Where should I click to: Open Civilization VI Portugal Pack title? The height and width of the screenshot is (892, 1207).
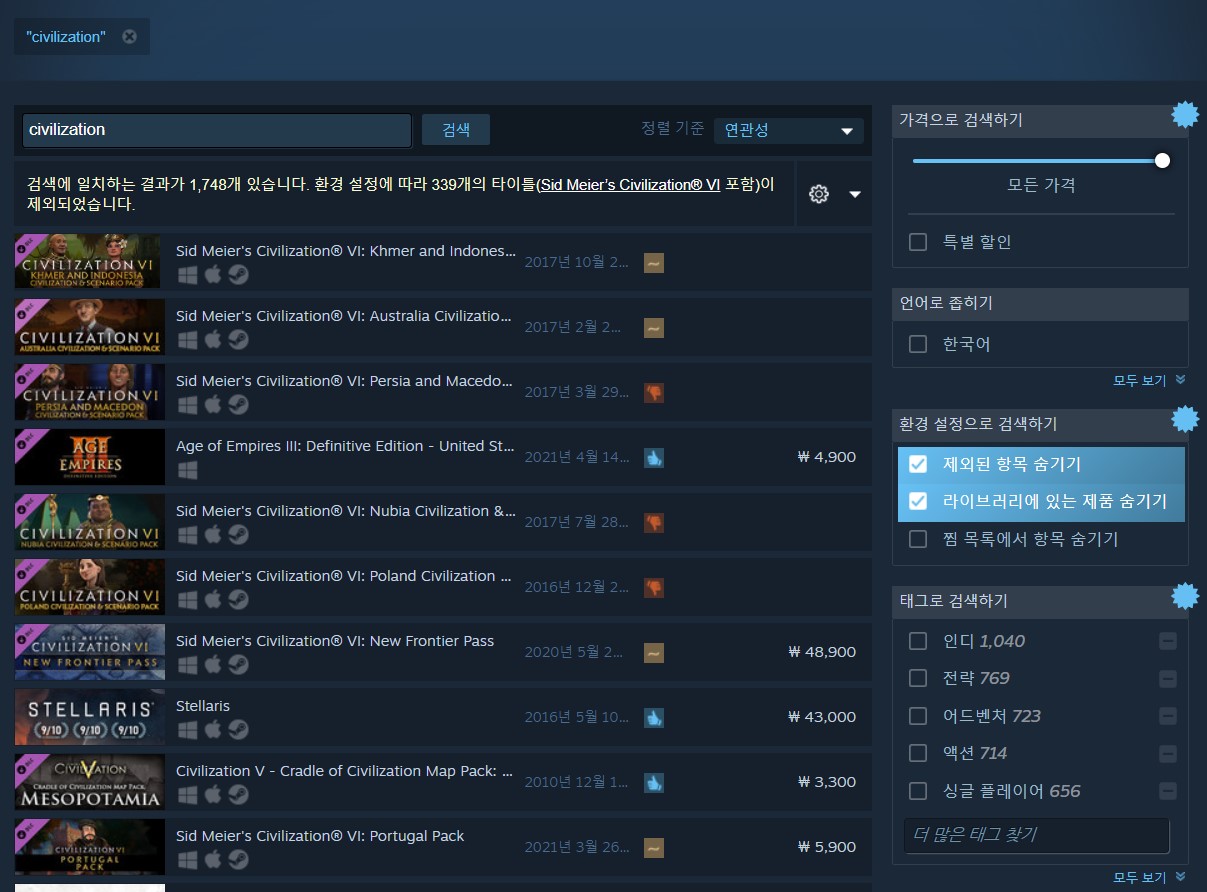coord(320,836)
